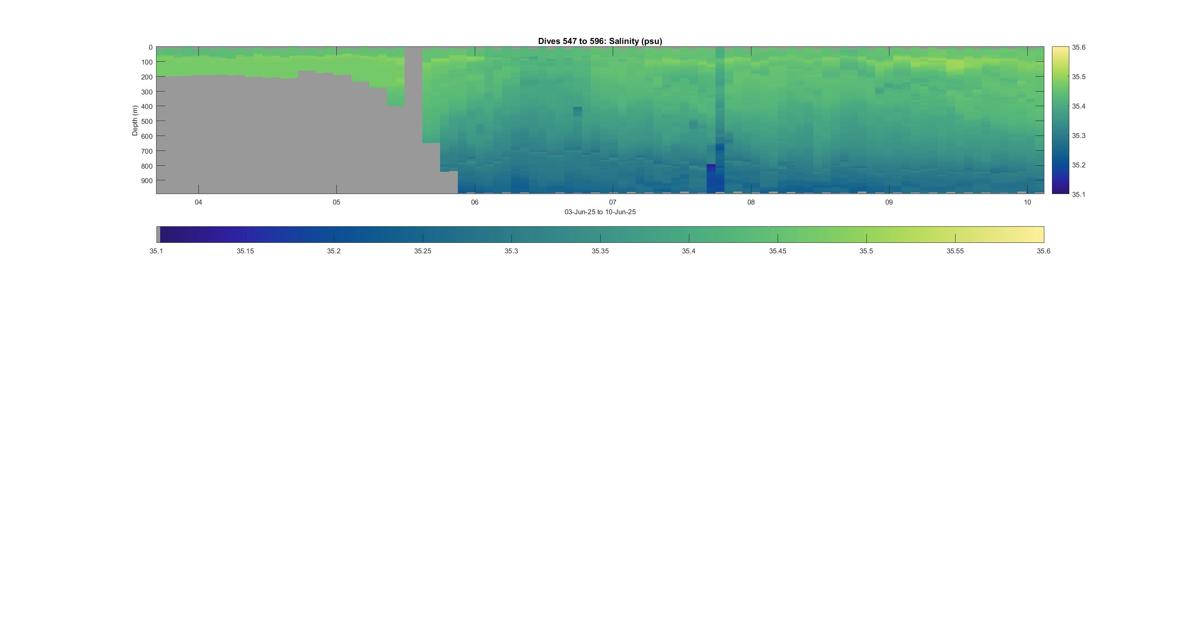The image size is (1200, 622).
Task: Click the vertical colorbar beside the plot
Action: (x=1059, y=120)
